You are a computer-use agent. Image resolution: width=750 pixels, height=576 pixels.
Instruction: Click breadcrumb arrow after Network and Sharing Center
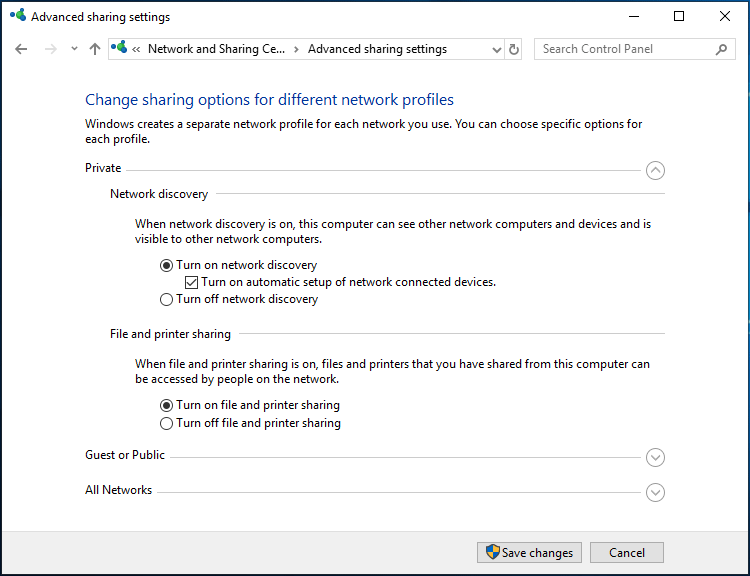297,49
